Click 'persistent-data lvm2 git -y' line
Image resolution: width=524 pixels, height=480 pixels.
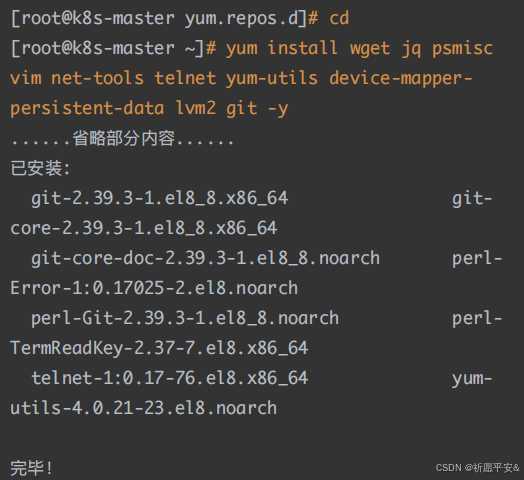(149, 109)
